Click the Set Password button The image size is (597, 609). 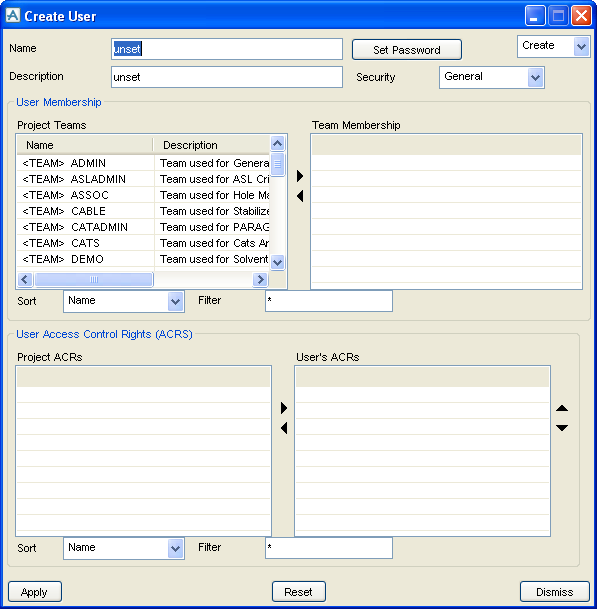tap(407, 50)
